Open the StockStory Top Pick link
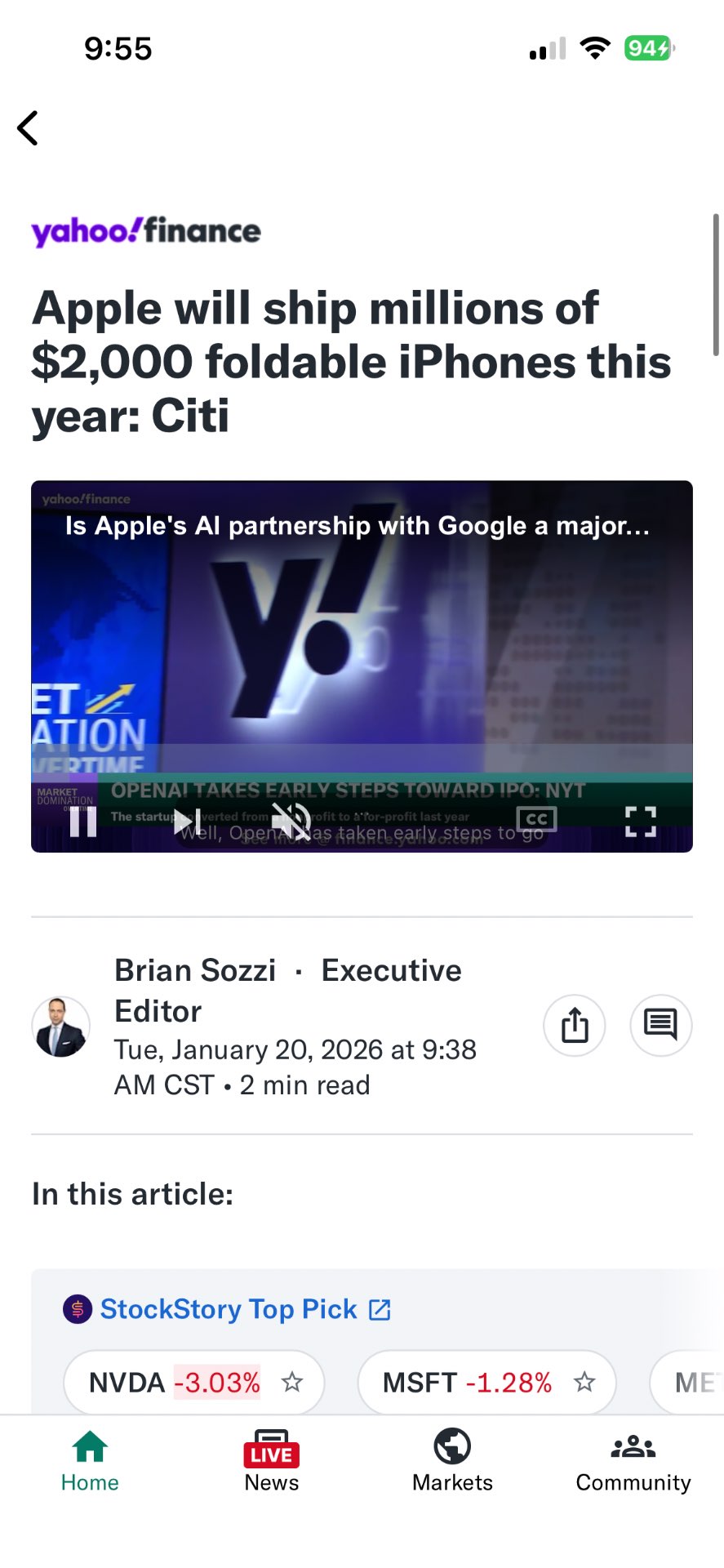The image size is (724, 1568). tap(229, 1309)
